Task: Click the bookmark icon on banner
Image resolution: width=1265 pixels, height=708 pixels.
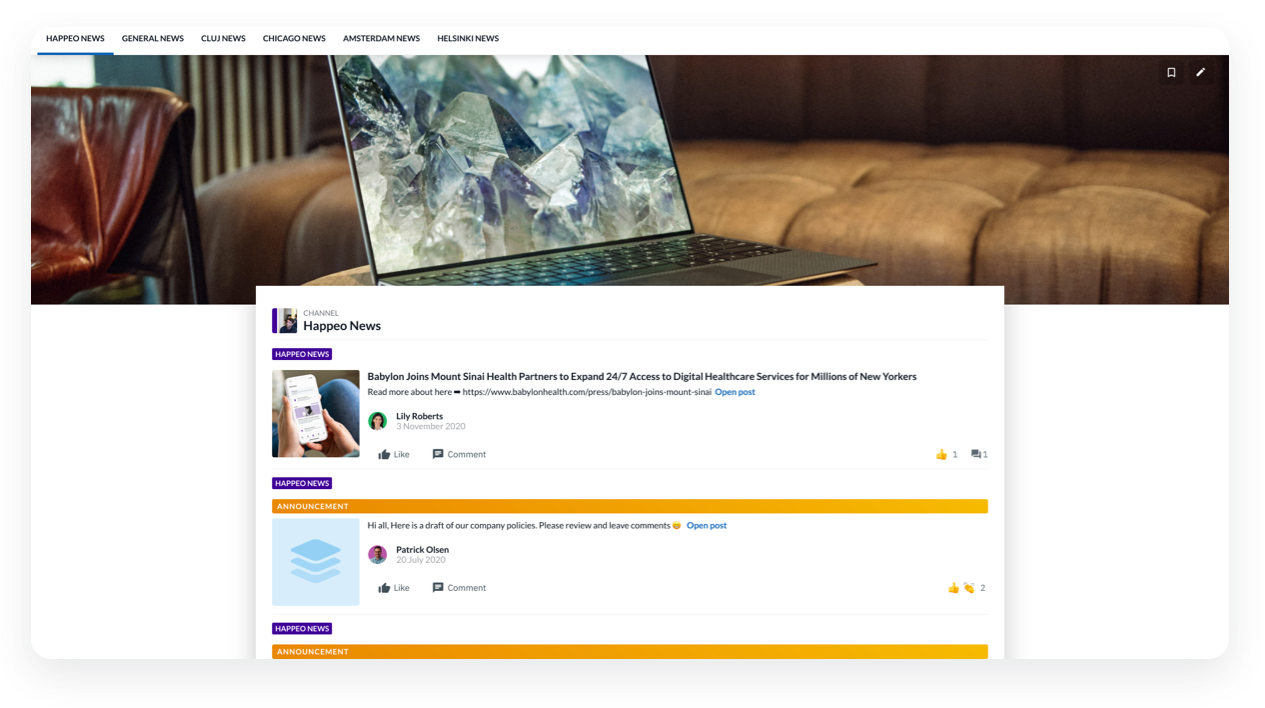Action: coord(1171,72)
